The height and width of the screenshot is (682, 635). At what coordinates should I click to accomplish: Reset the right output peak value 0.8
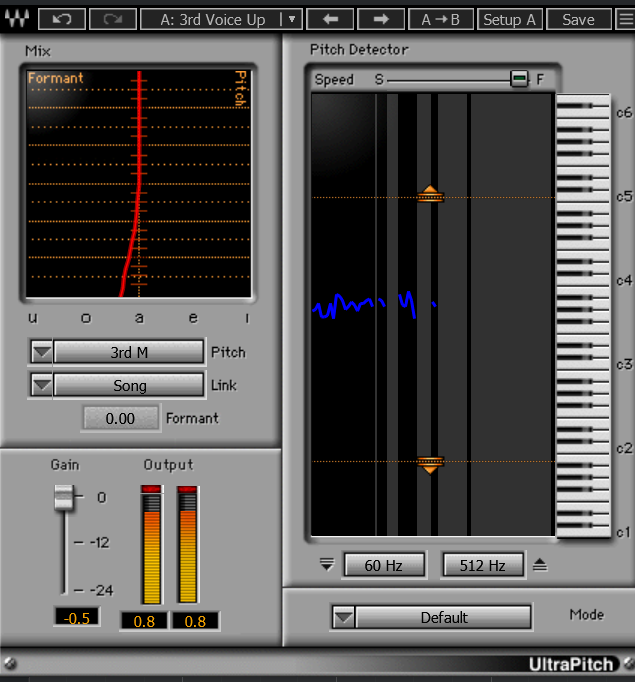tap(195, 621)
